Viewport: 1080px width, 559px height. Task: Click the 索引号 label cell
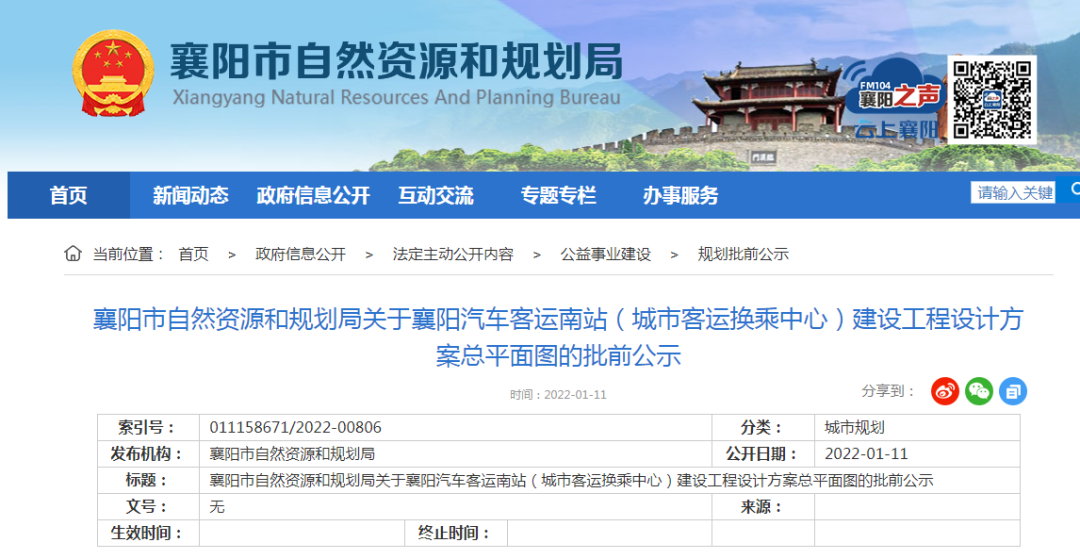click(148, 428)
